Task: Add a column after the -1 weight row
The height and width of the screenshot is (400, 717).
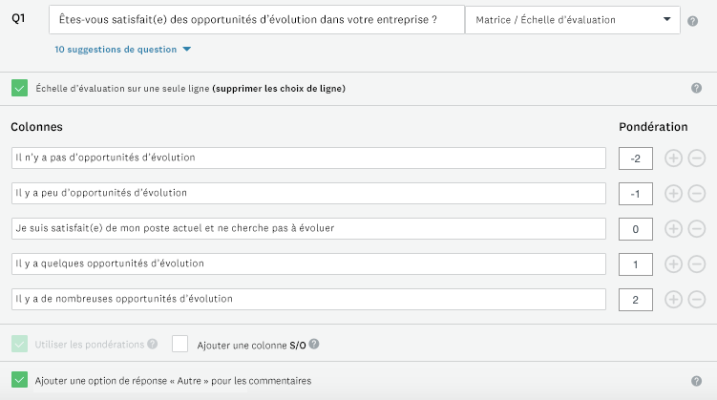Action: [673, 193]
